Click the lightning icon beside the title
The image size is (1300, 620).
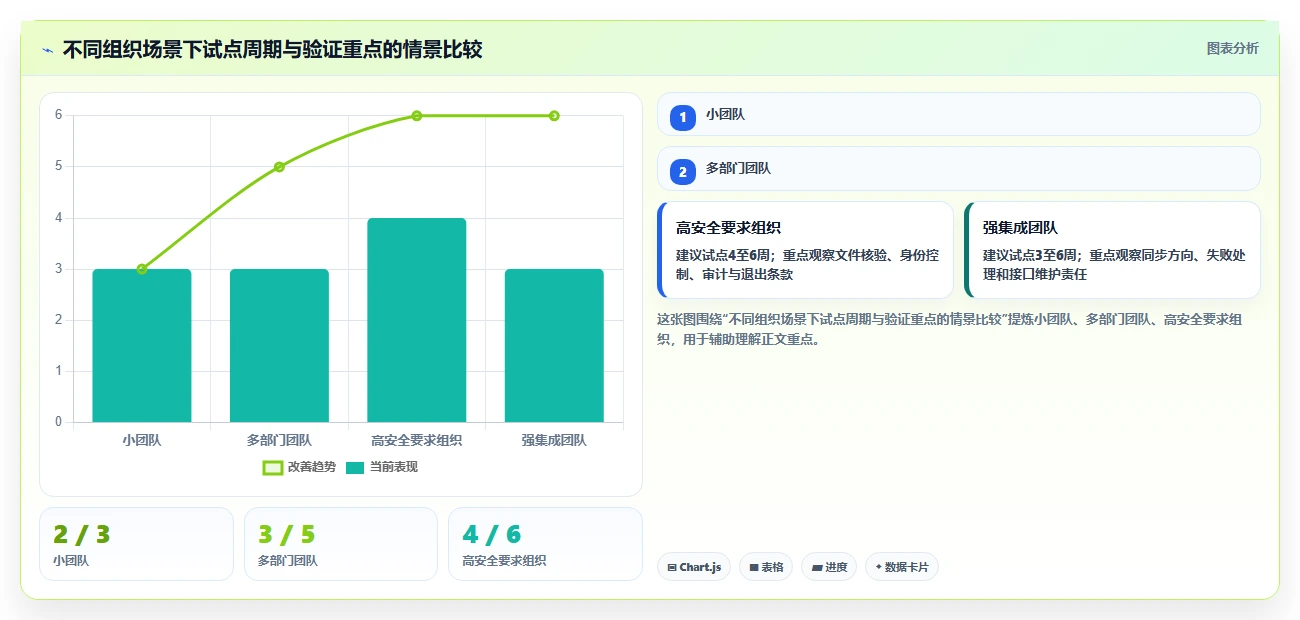coord(47,50)
